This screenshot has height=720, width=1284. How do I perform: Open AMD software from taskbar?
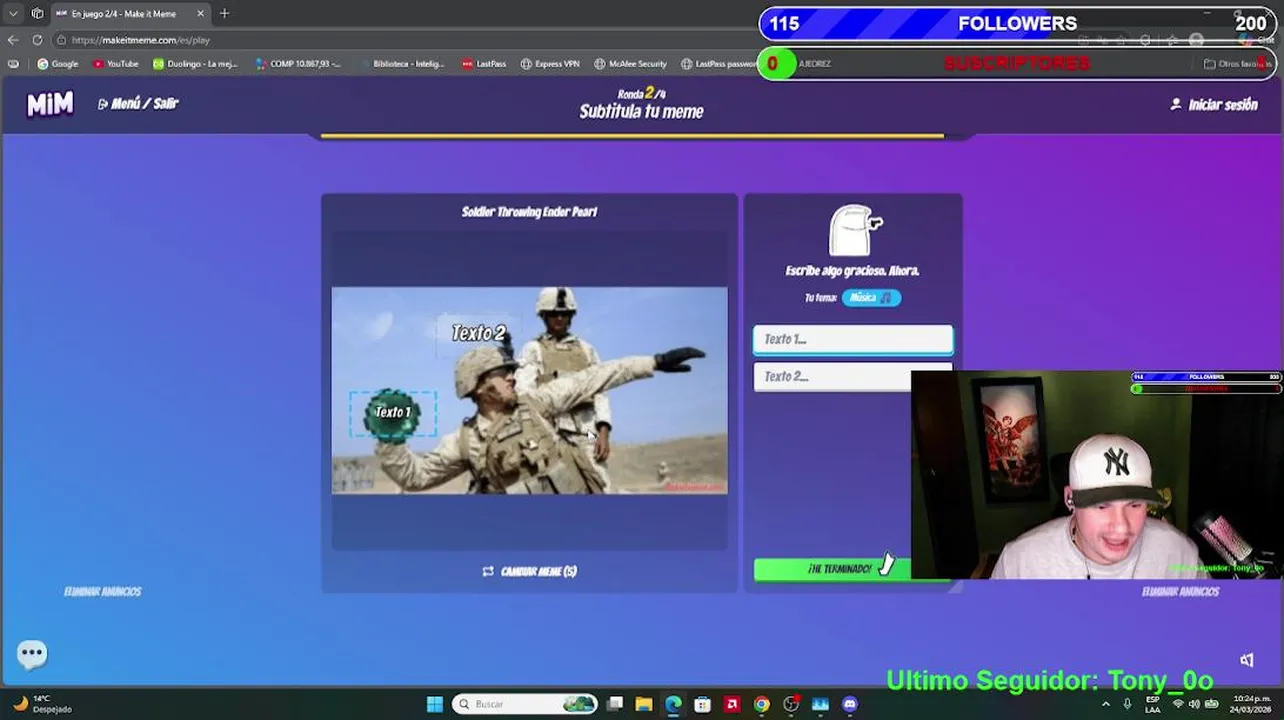(732, 704)
